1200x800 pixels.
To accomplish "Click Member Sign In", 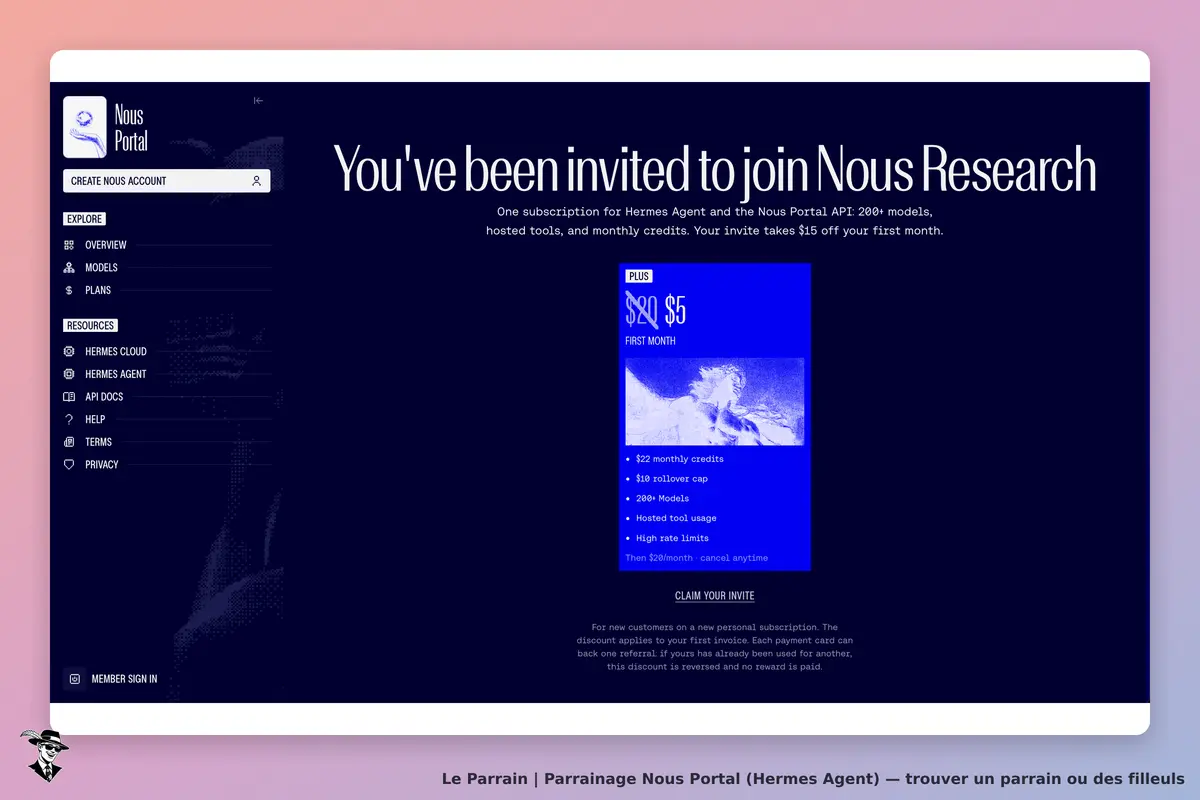I will (124, 679).
